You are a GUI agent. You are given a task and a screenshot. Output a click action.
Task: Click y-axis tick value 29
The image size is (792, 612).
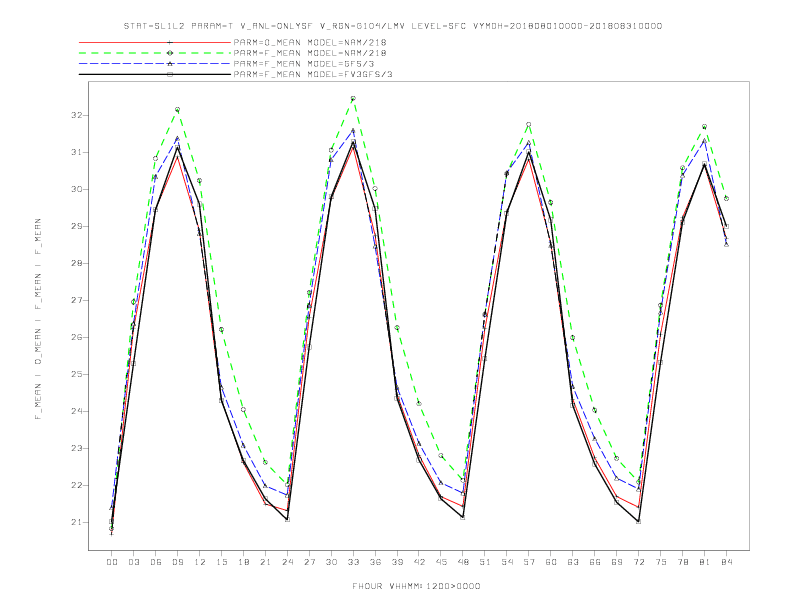[x=77, y=226]
